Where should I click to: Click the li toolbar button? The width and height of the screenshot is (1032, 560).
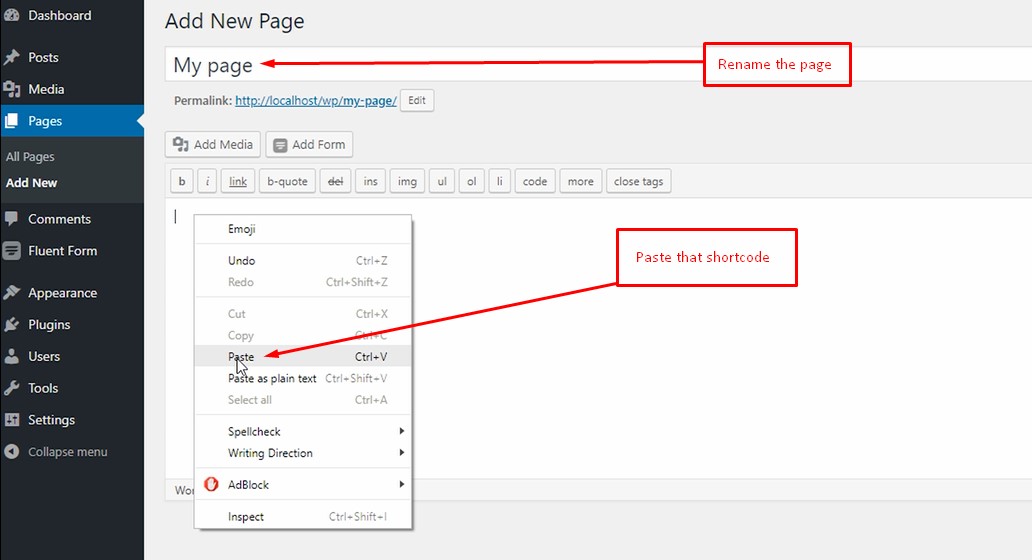pos(500,181)
